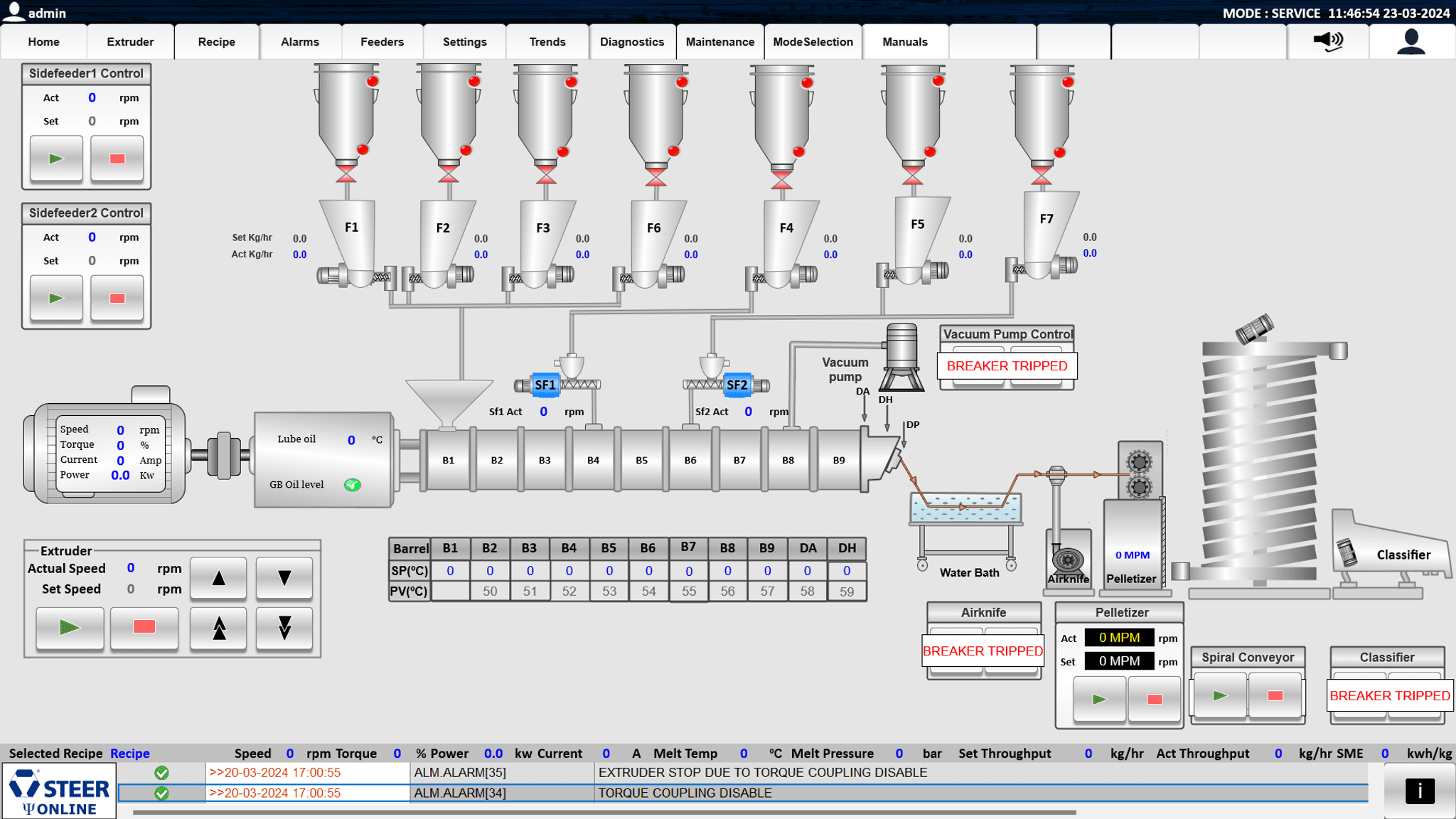The image size is (1456, 819).
Task: Switch to the Diagnostics tab
Action: click(631, 42)
